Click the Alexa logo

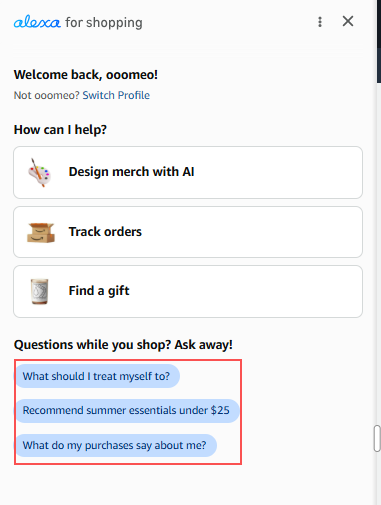[x=37, y=23]
